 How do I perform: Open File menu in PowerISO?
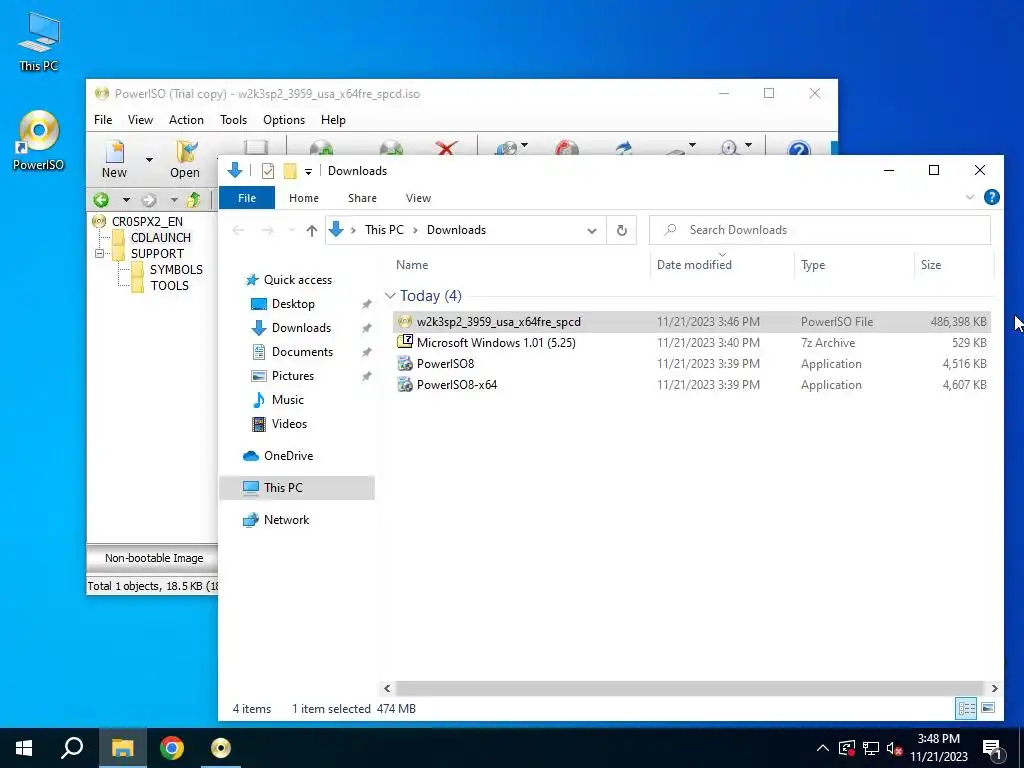click(x=103, y=120)
